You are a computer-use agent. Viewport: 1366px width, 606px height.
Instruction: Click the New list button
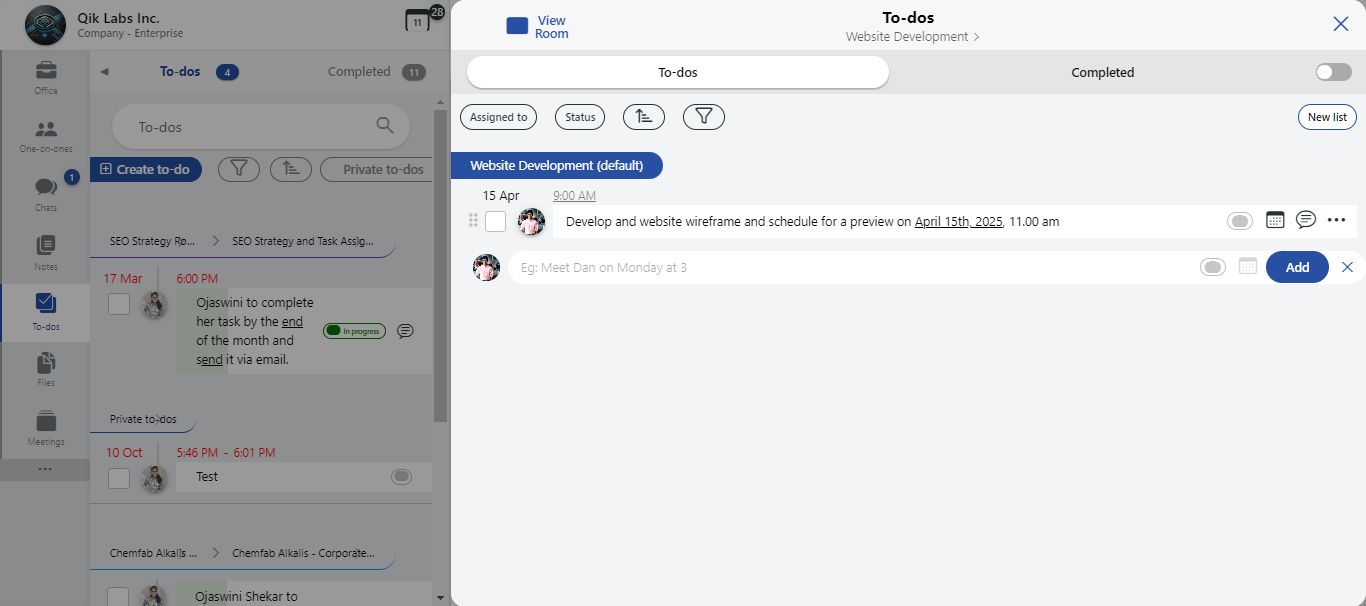click(x=1327, y=117)
